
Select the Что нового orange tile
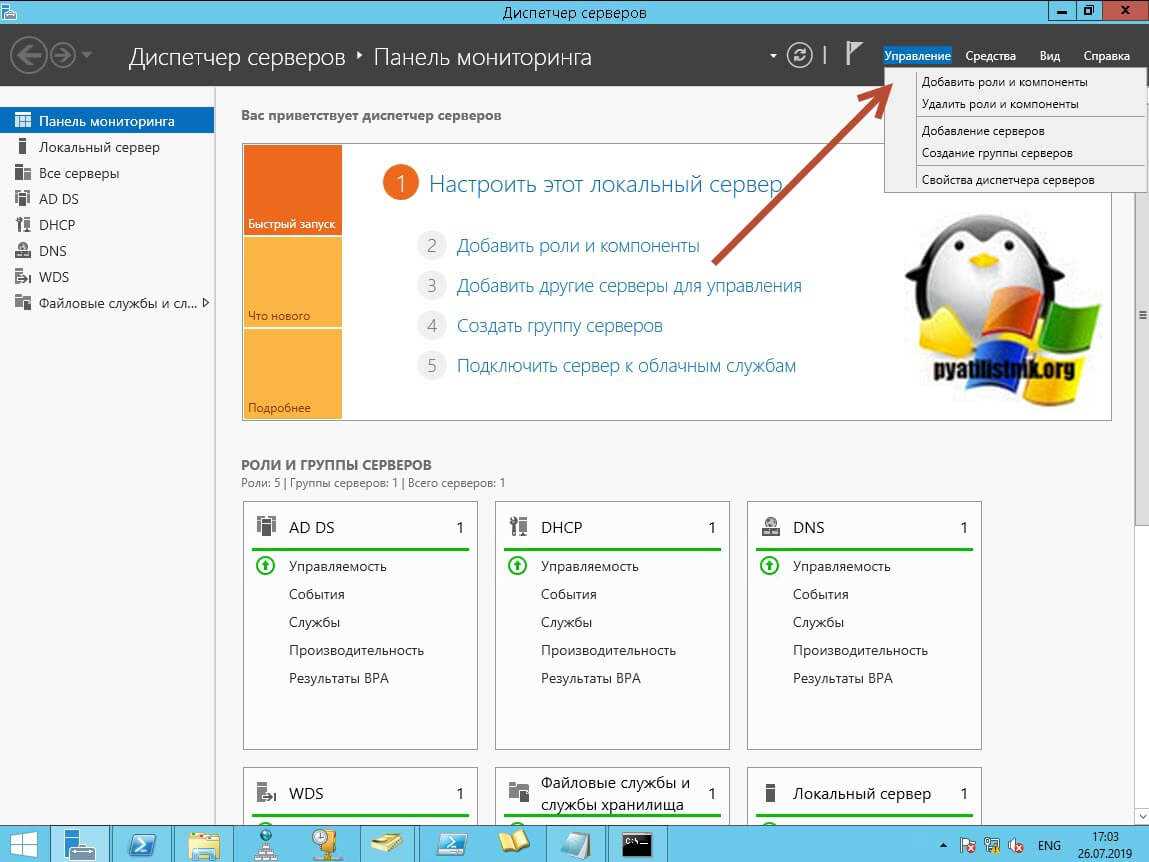(x=292, y=282)
